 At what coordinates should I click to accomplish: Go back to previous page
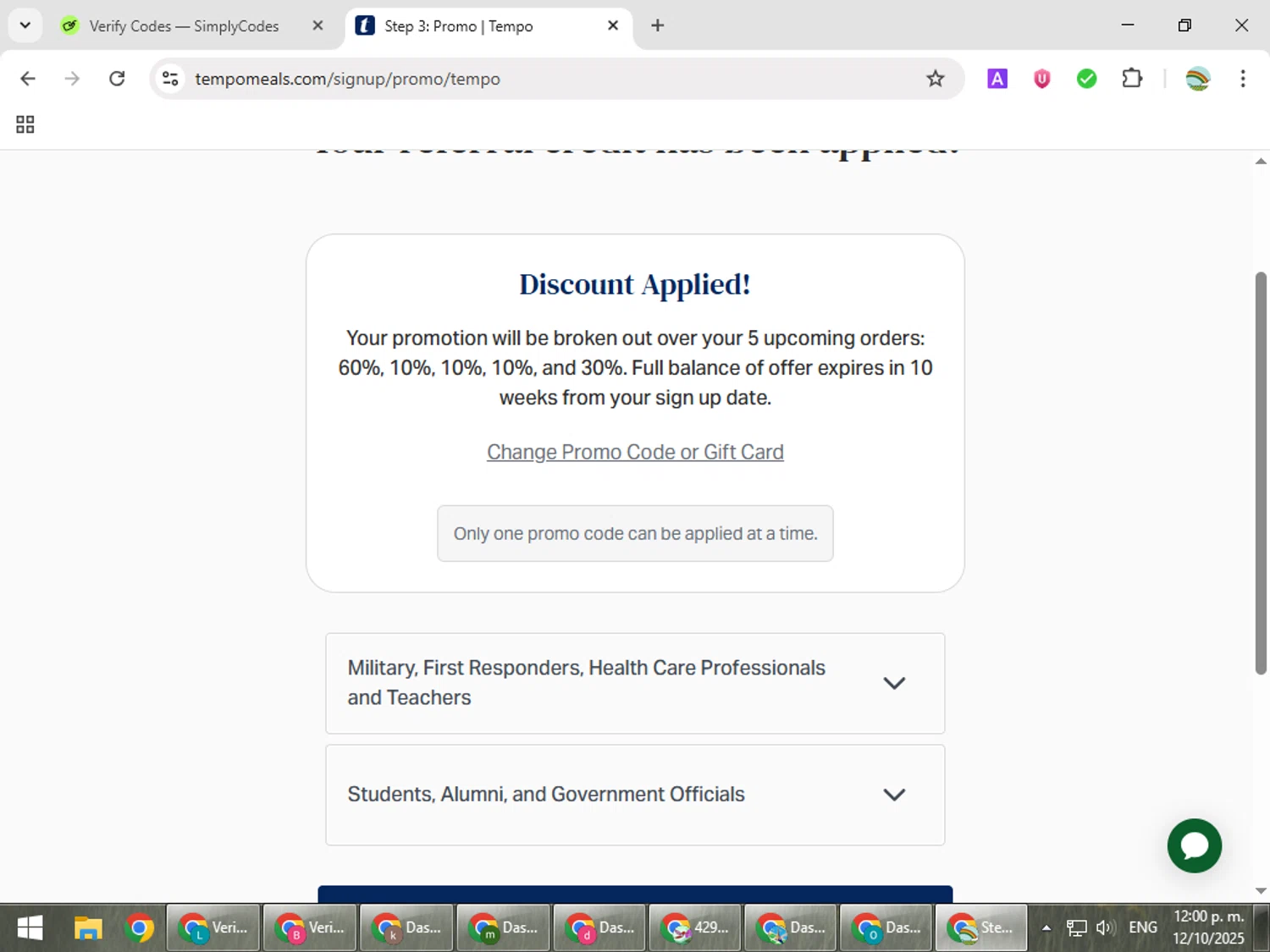[x=28, y=79]
